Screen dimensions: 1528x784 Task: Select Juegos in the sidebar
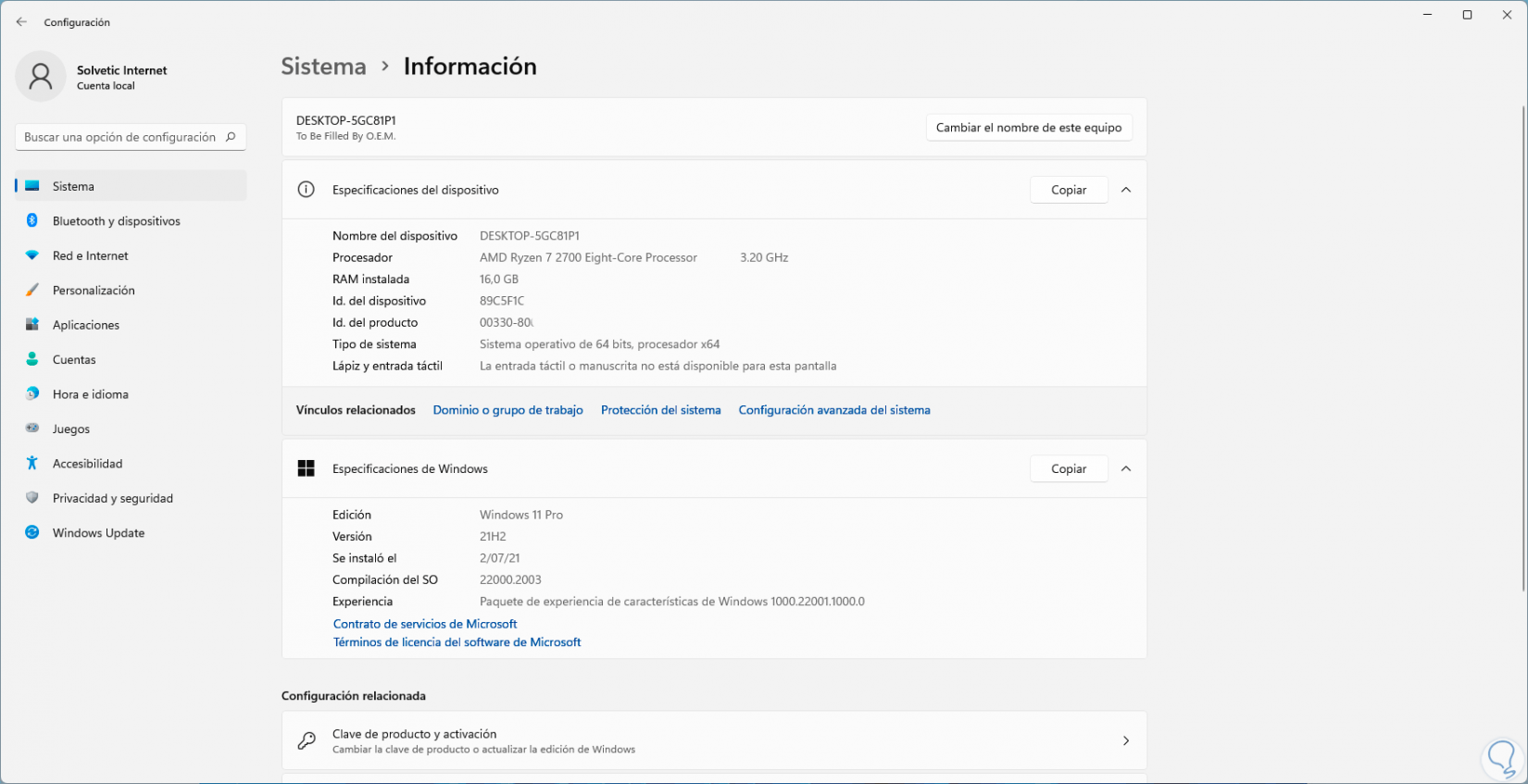[71, 429]
